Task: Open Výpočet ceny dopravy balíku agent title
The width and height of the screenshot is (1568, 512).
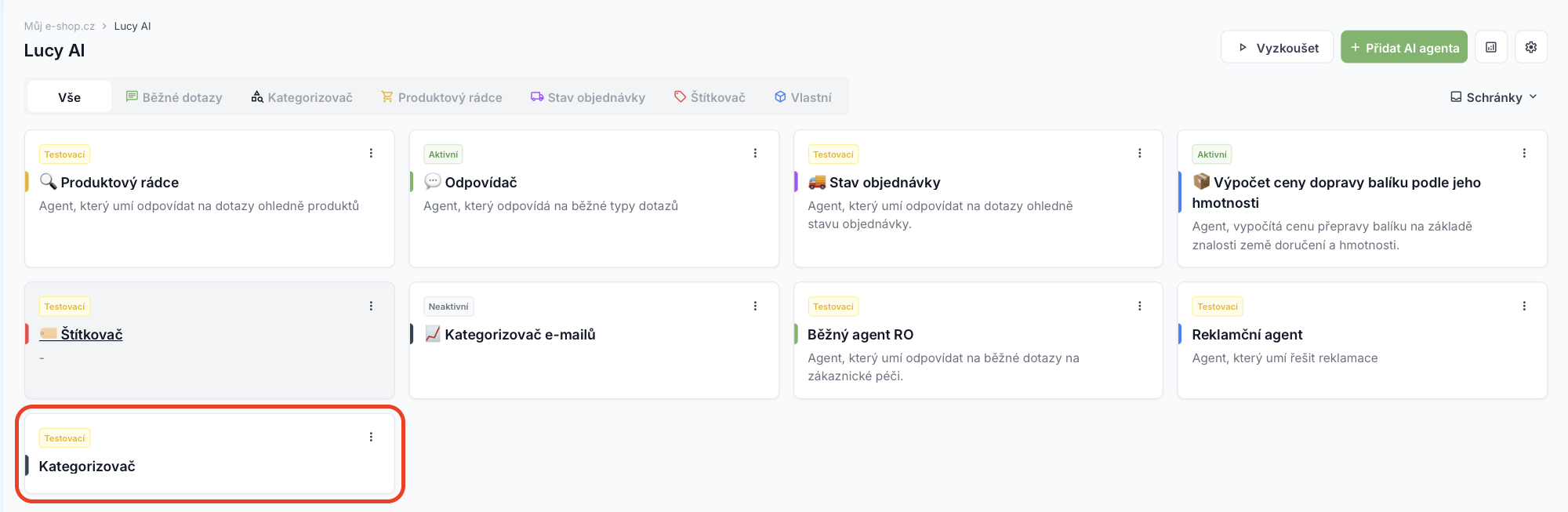Action: 1337,192
